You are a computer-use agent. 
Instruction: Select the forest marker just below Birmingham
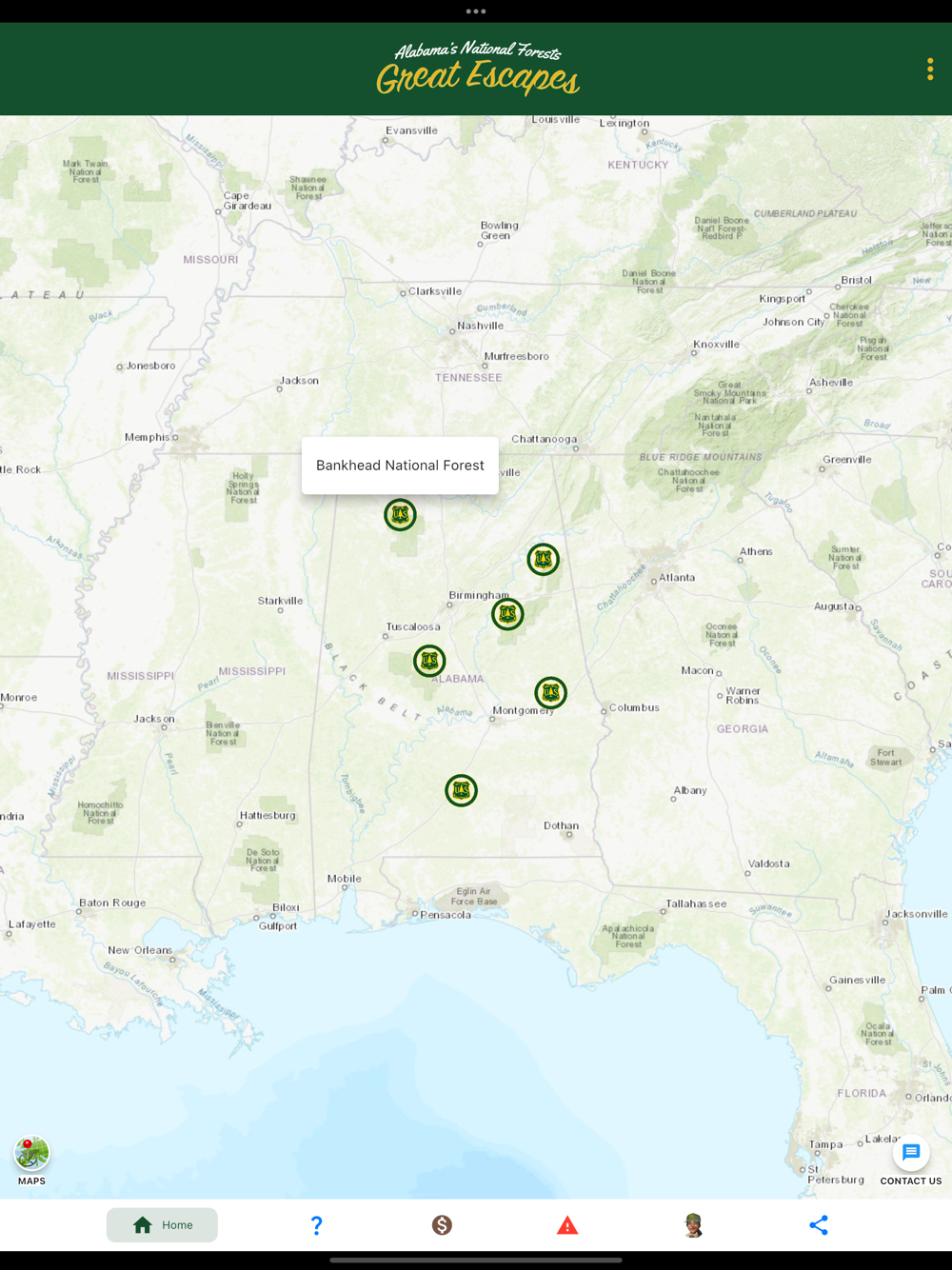[507, 614]
